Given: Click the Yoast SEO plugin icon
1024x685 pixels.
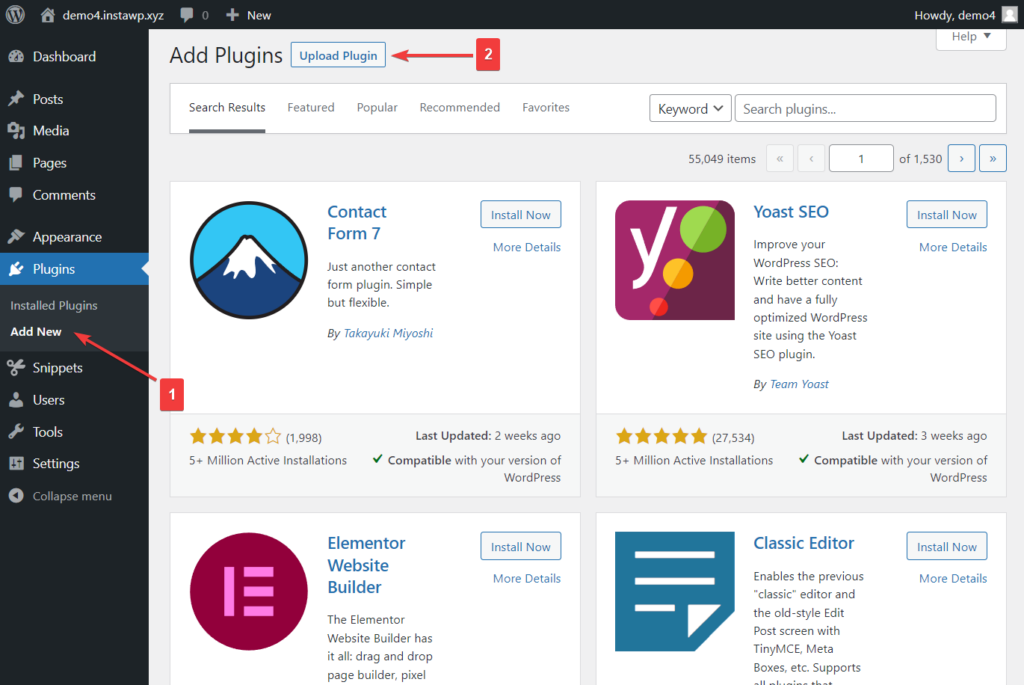Looking at the screenshot, I should pyautogui.click(x=675, y=260).
